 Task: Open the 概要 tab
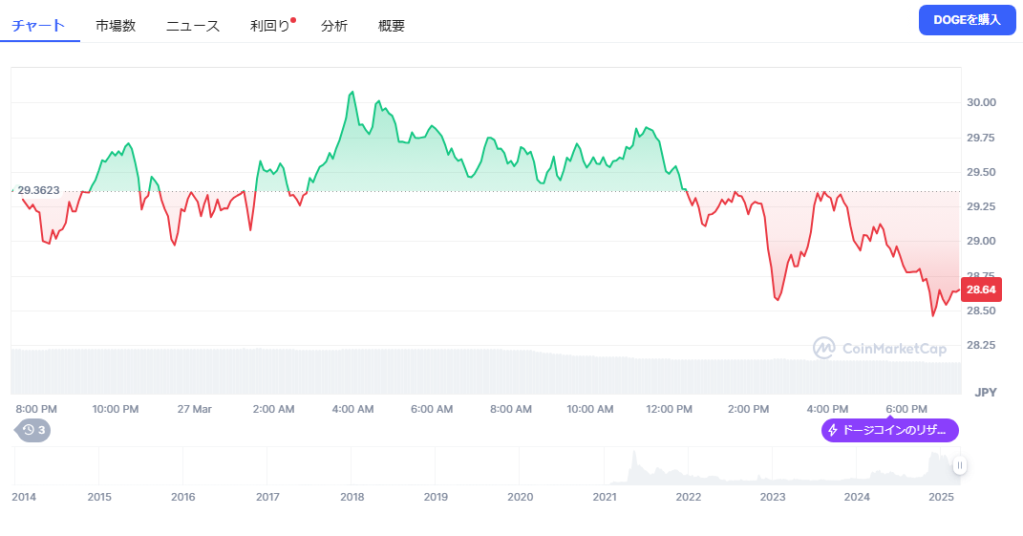[392, 26]
